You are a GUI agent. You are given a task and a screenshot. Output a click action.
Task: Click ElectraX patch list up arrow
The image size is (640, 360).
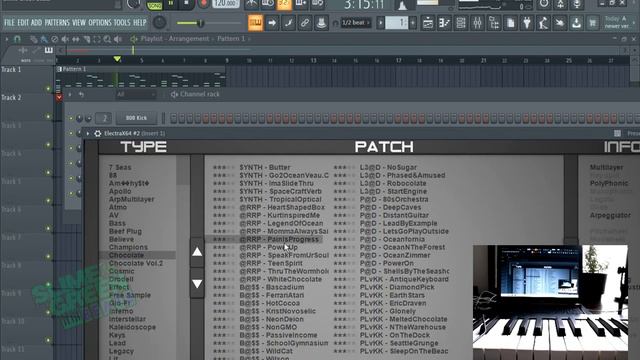tap(197, 252)
